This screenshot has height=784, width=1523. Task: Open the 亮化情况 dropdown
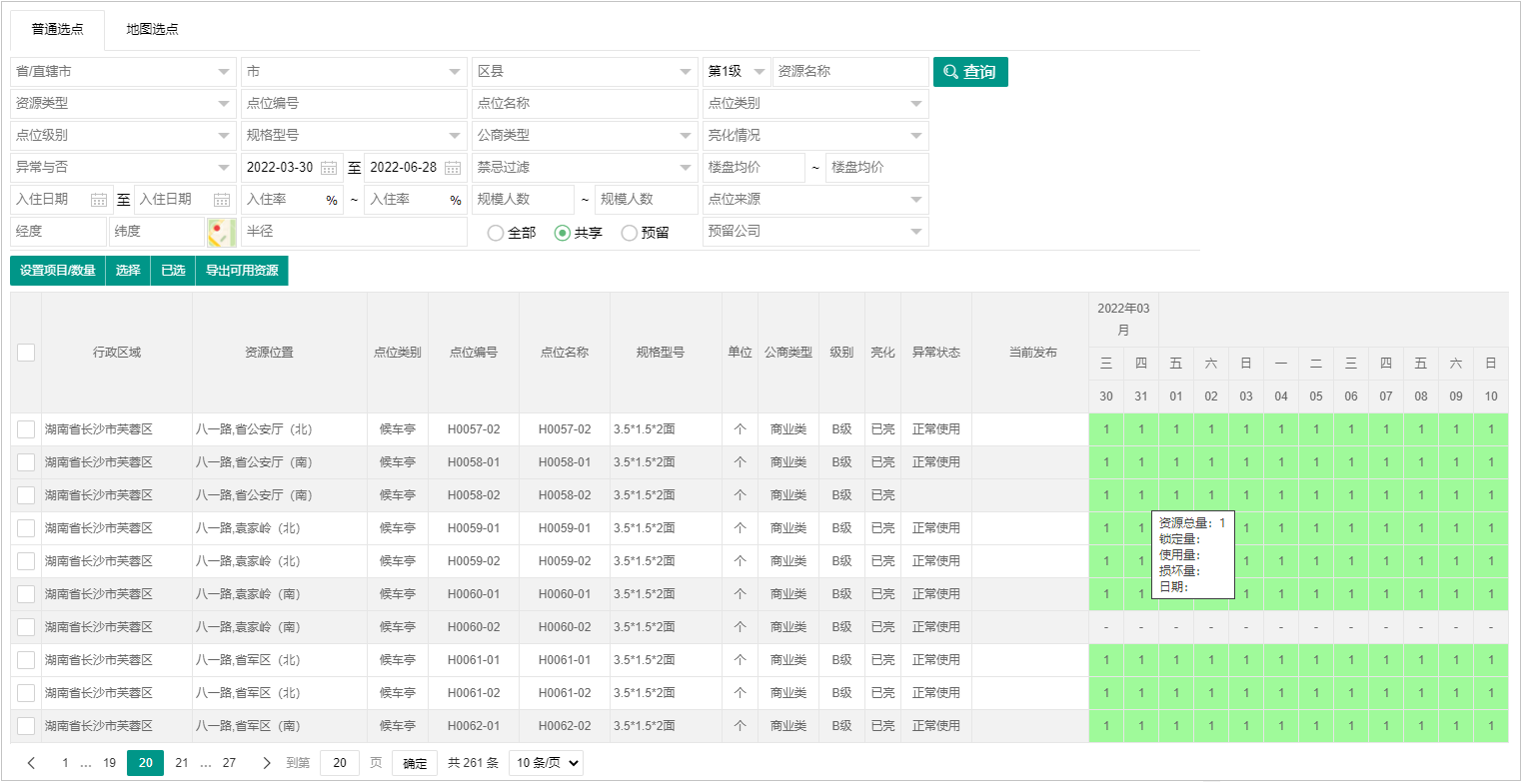click(815, 136)
